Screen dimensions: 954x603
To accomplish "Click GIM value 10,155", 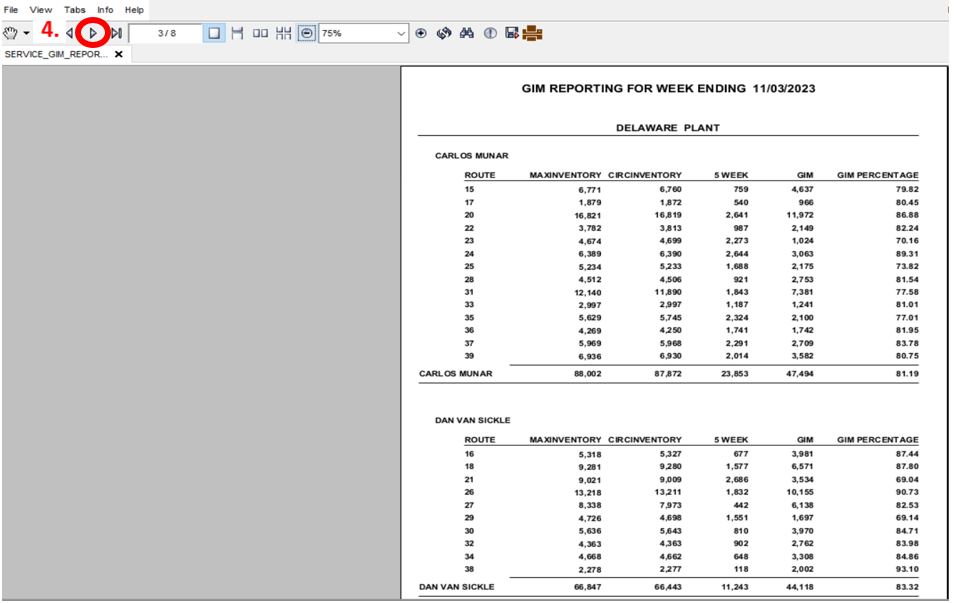I will (799, 492).
